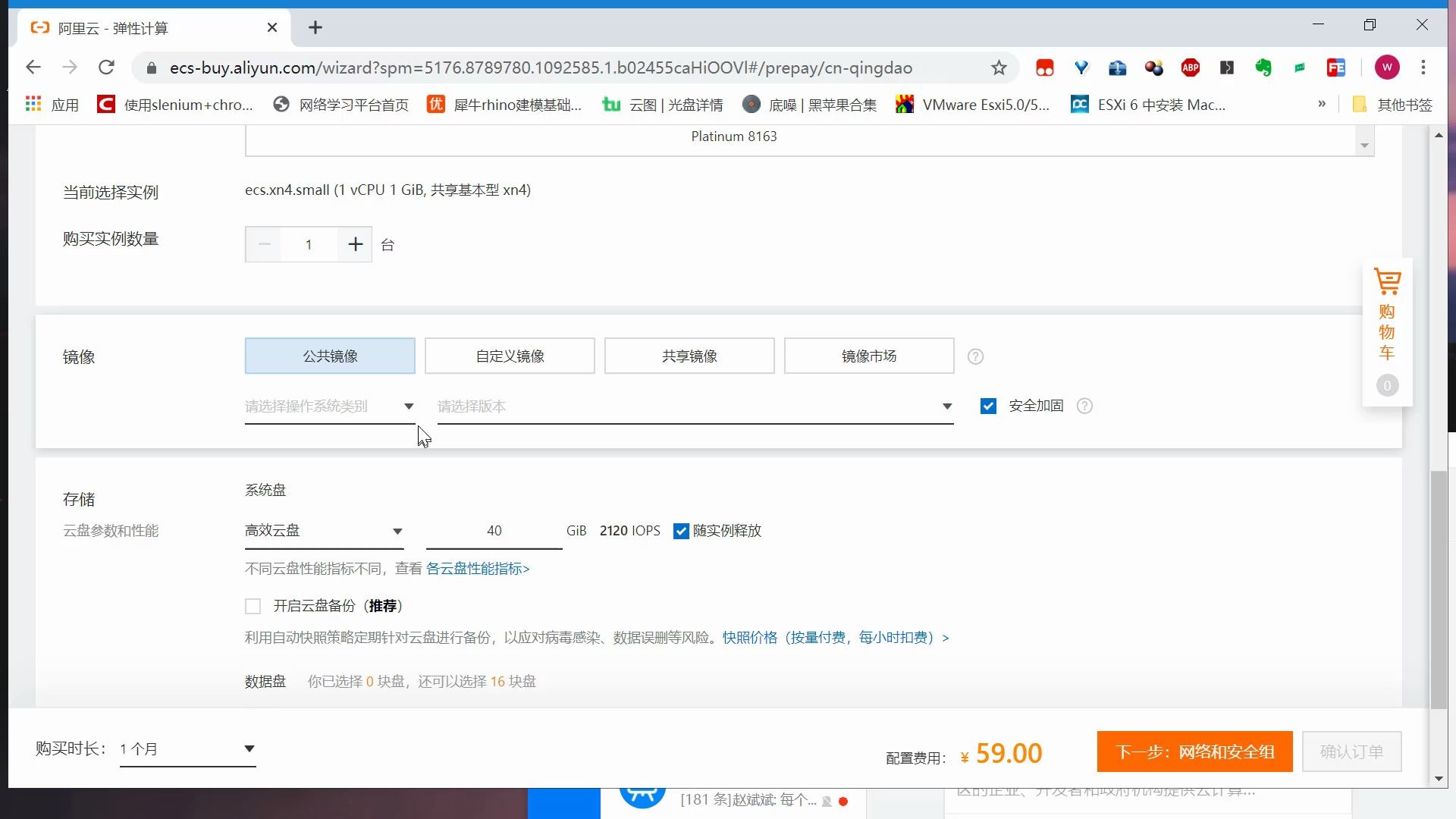Toggle the 安全加固 checkbox
Image resolution: width=1456 pixels, height=819 pixels.
[x=989, y=405]
